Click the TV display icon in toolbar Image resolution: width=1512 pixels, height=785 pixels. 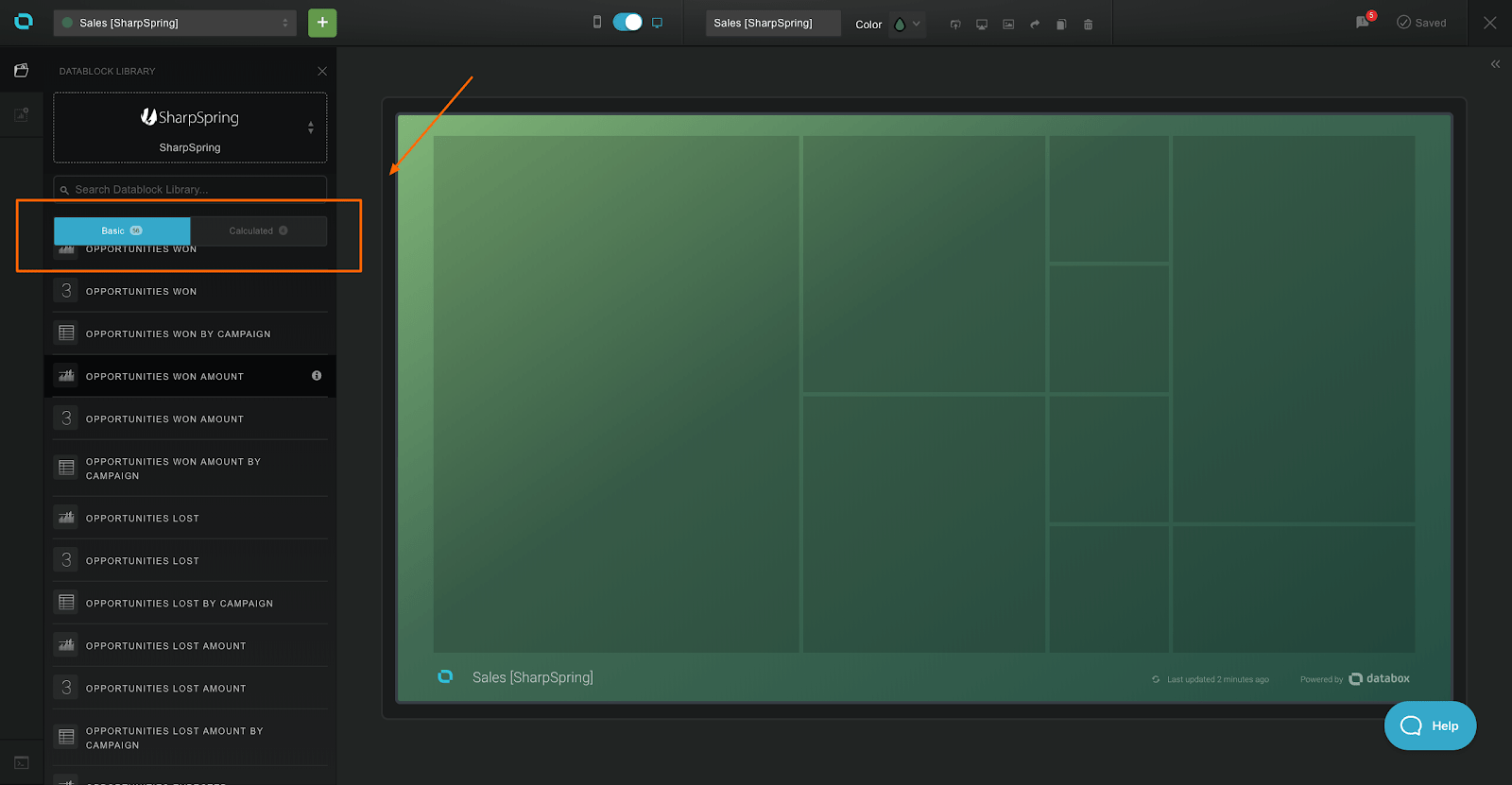pyautogui.click(x=982, y=25)
